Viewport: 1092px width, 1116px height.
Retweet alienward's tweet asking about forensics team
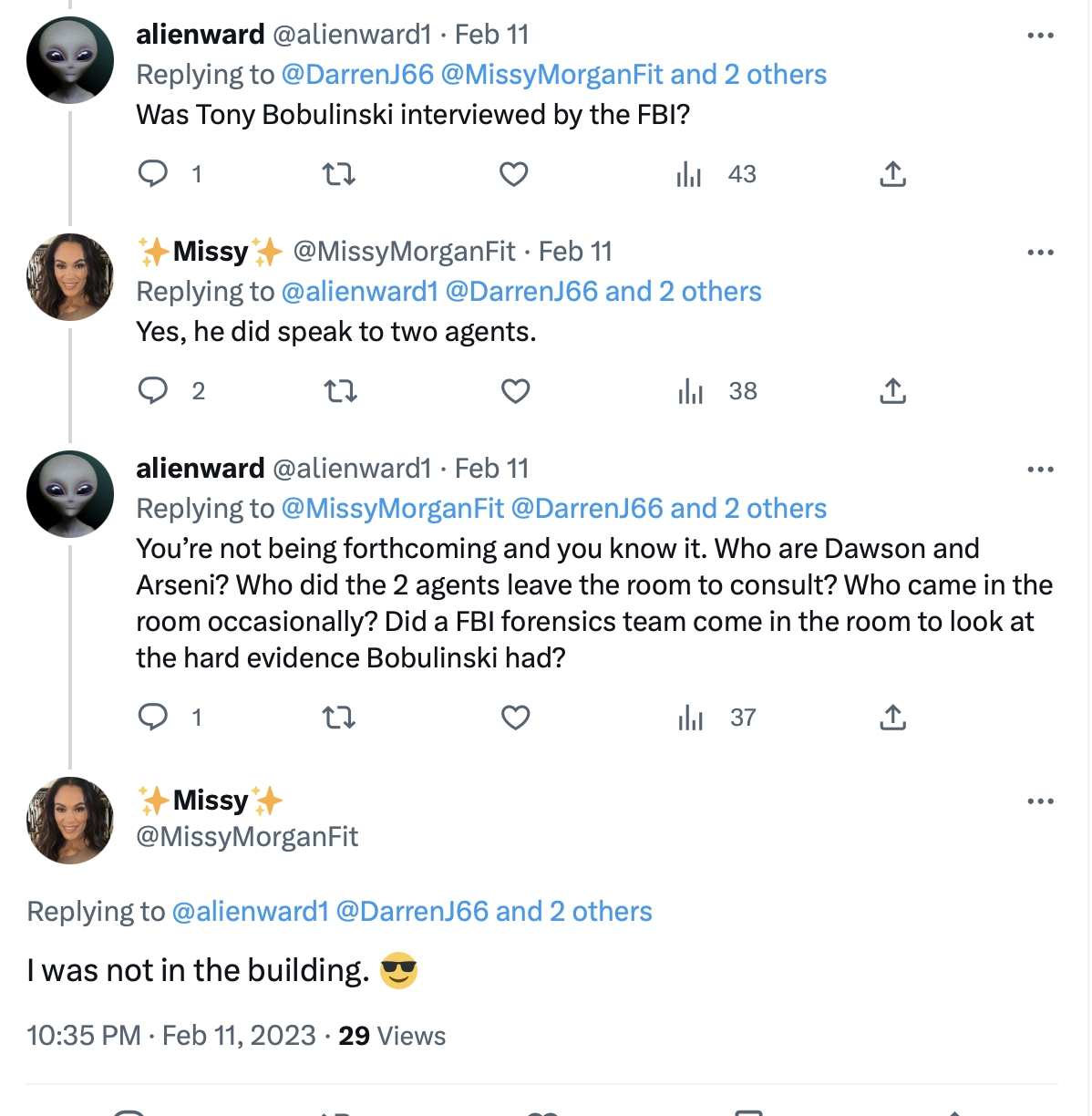[x=339, y=718]
